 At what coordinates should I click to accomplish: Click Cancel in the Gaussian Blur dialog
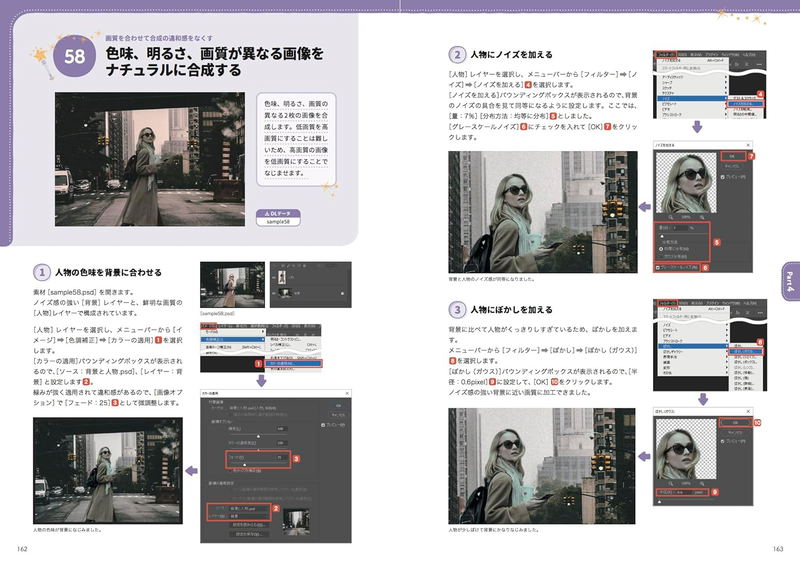tap(735, 432)
